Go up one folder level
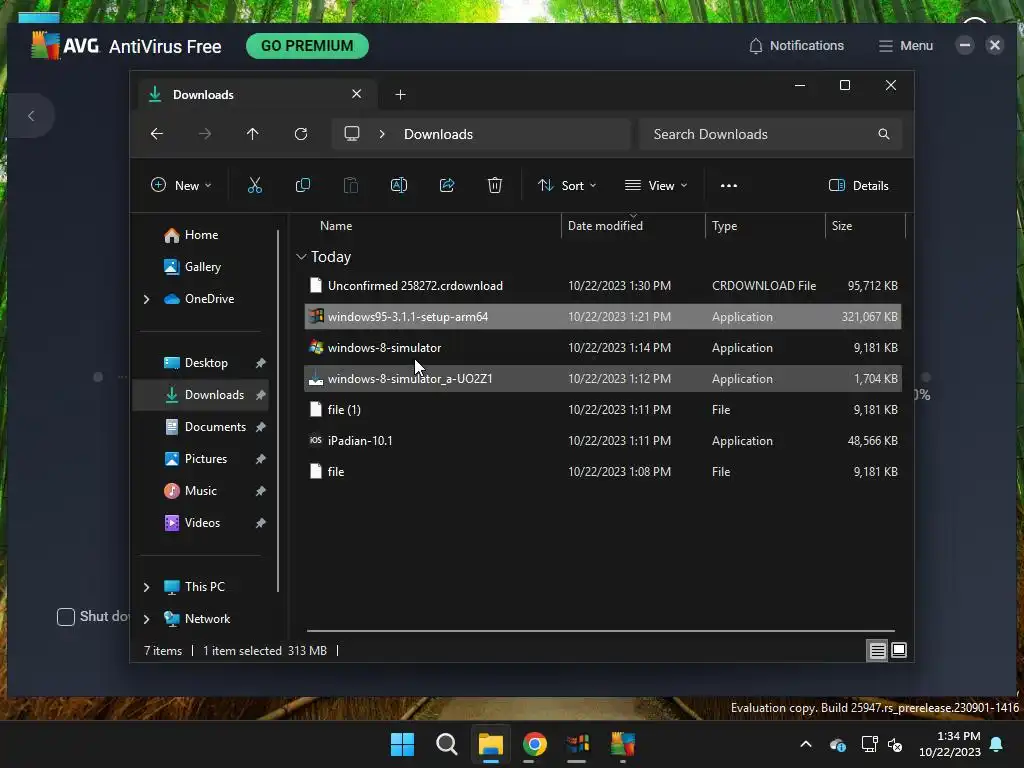1024x768 pixels. pos(253,134)
